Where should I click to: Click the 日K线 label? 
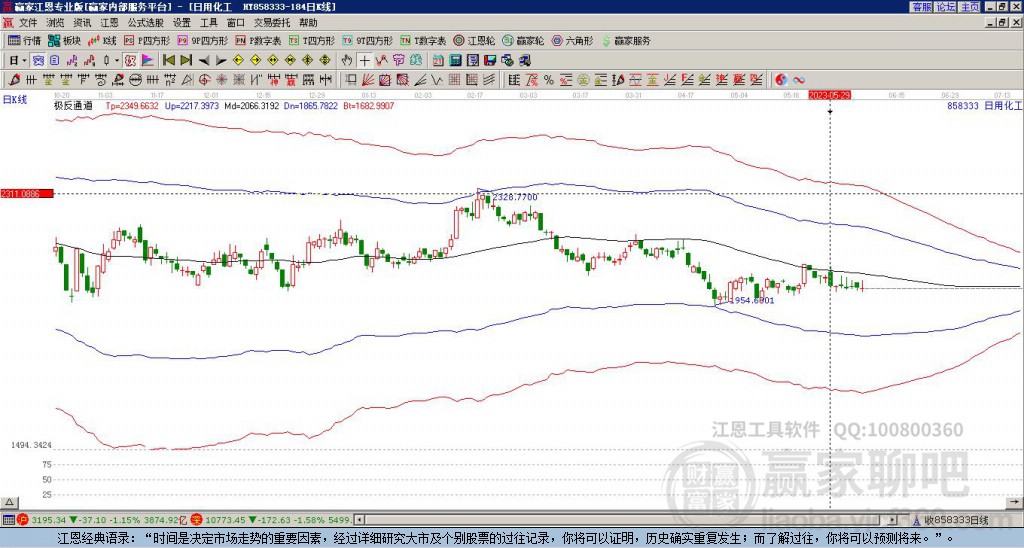(14, 100)
